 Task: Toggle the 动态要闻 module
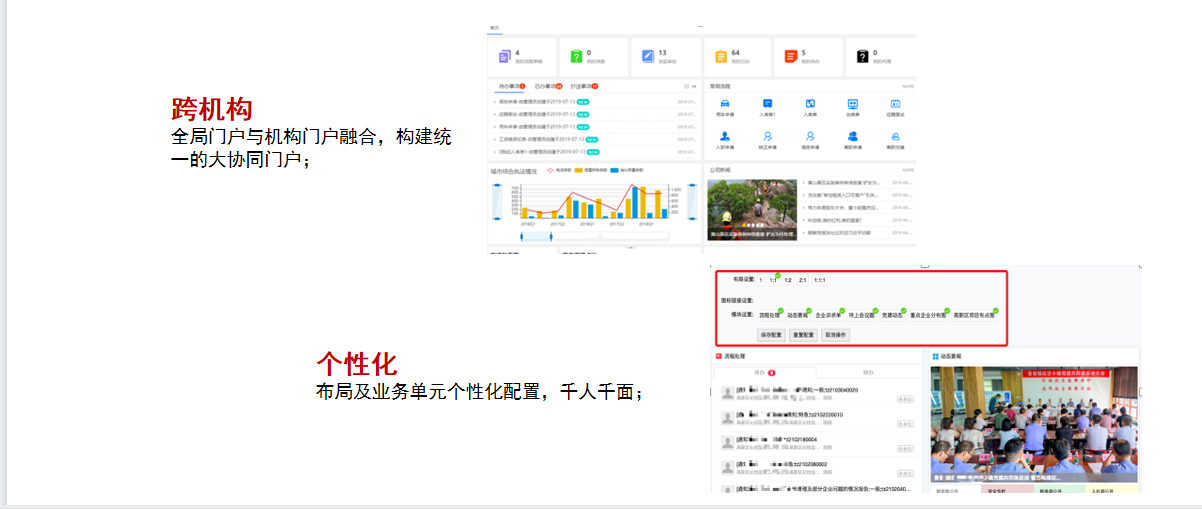point(800,315)
